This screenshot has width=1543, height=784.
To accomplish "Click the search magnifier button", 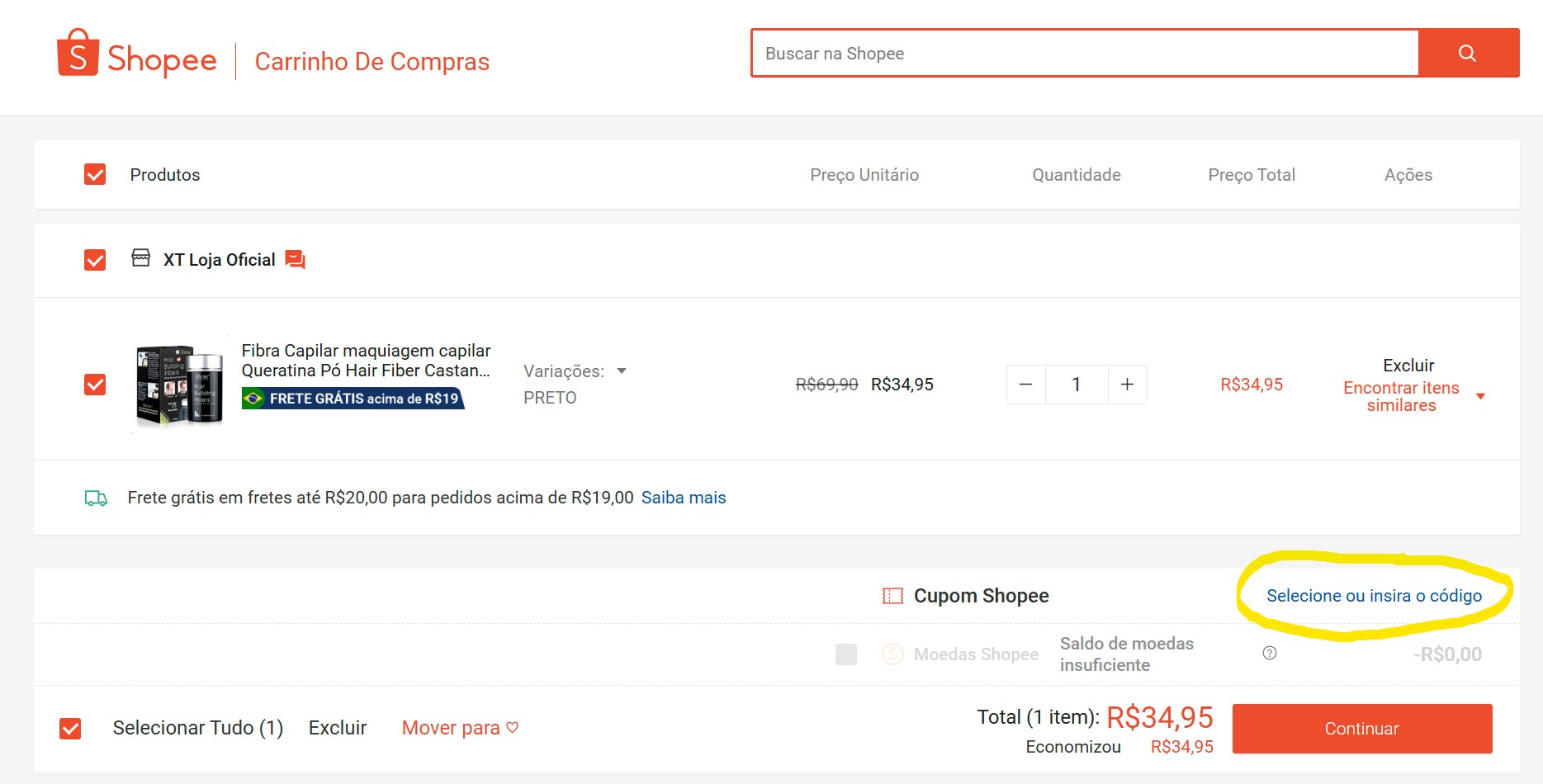I will [x=1467, y=54].
